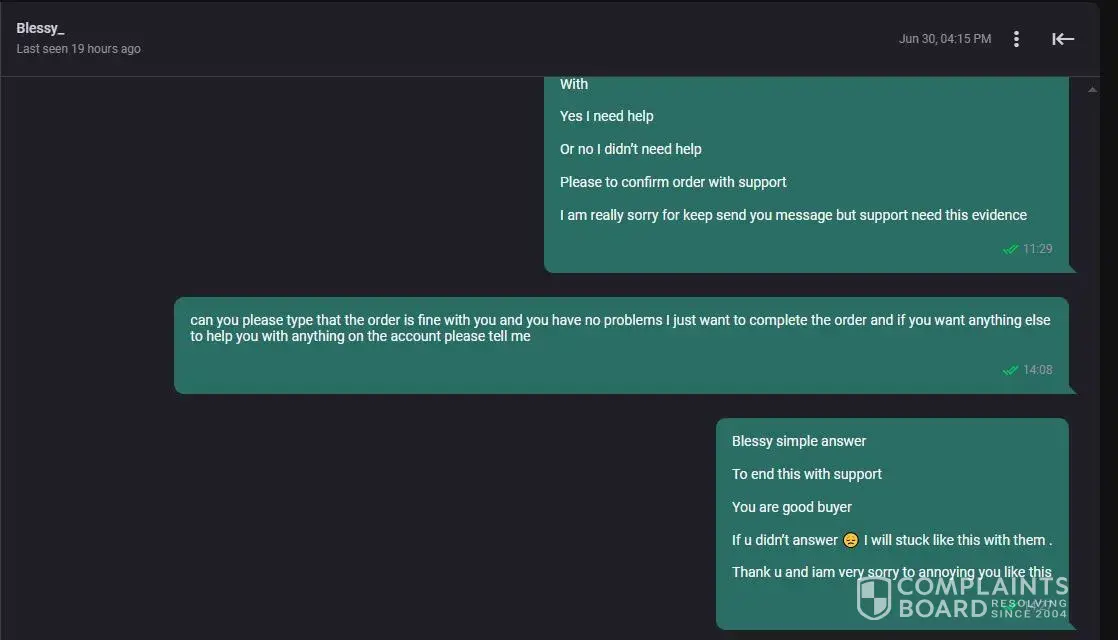
Task: Click the Jun 30, 04:15 PM date
Action: click(x=945, y=39)
